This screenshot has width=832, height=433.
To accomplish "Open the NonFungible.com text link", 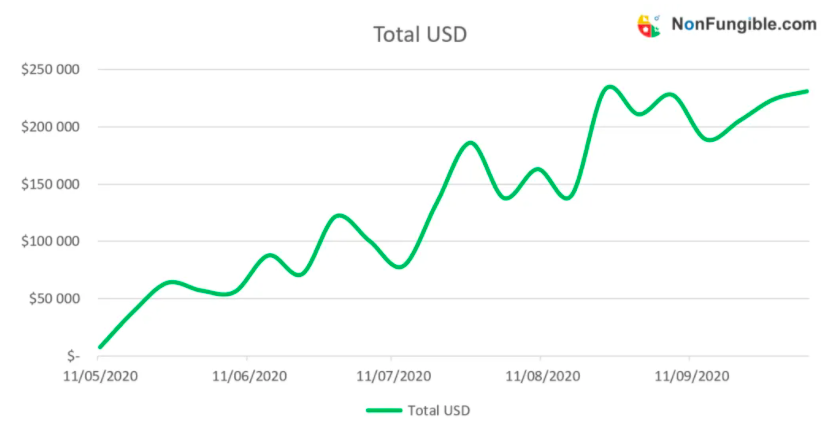I will coord(744,24).
